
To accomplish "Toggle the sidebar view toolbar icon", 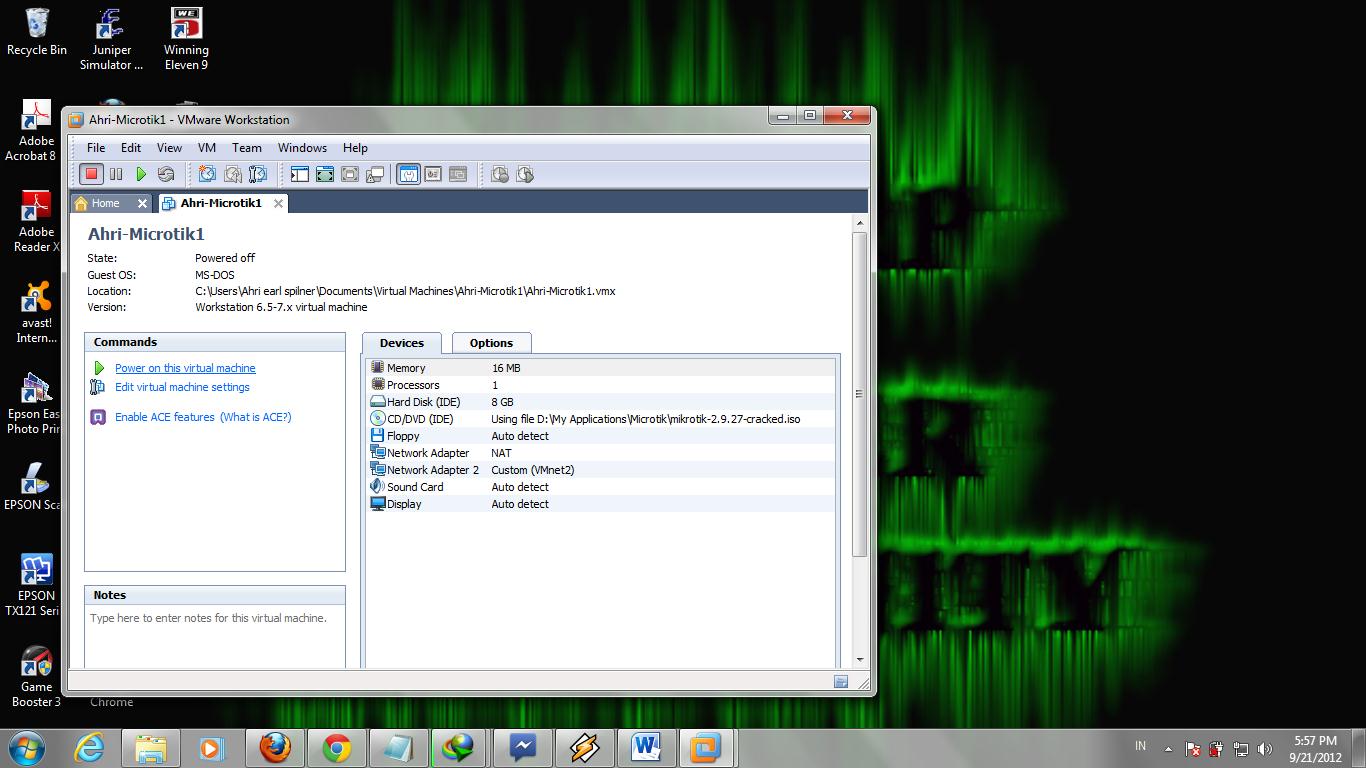I will 300,174.
